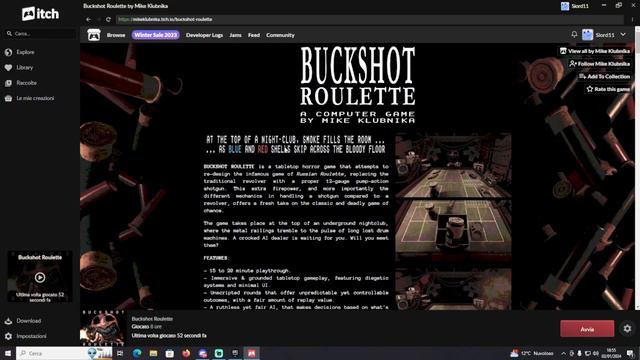Open the Winter Sale 2023 badge
The height and width of the screenshot is (360, 640).
156,35
